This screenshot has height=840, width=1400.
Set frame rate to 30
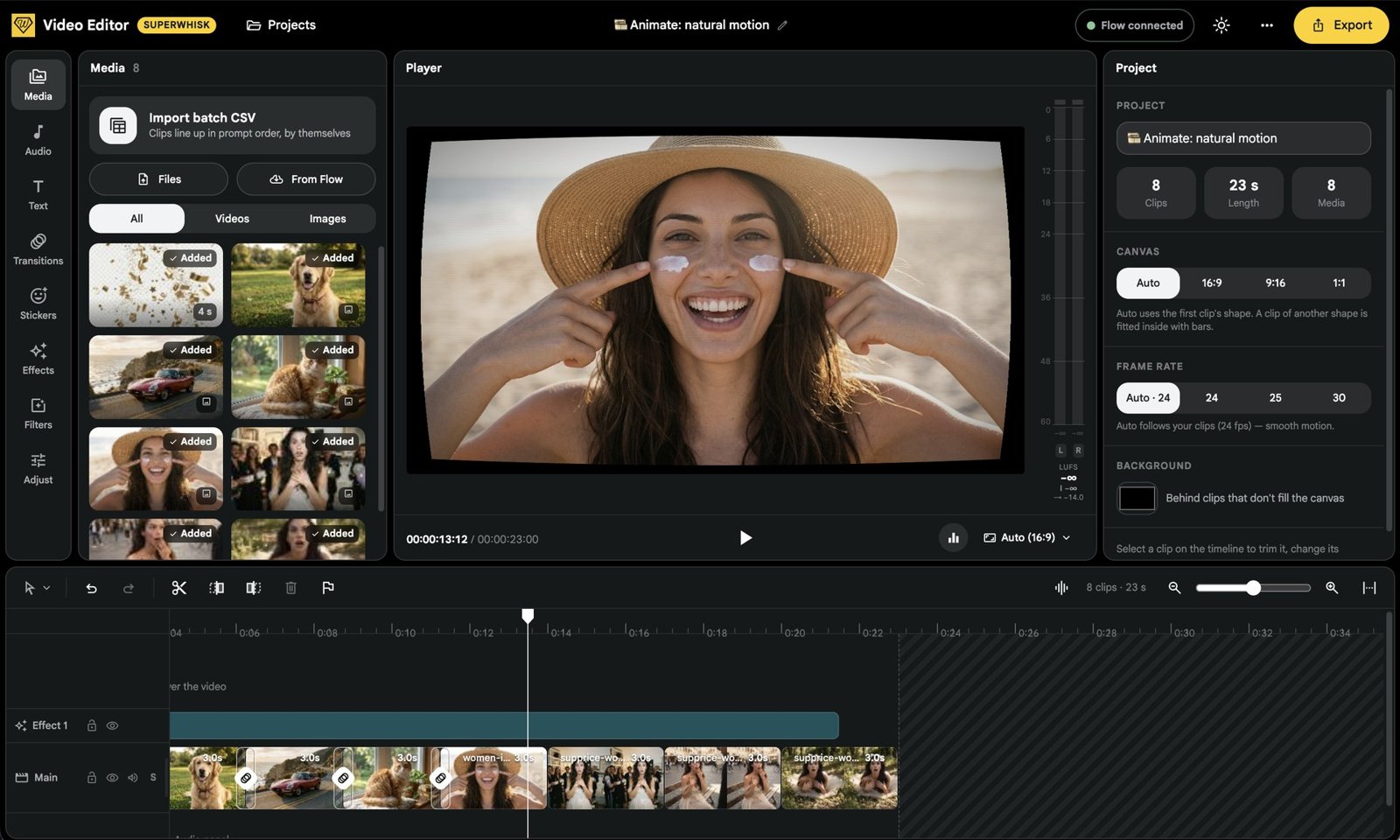[1339, 398]
